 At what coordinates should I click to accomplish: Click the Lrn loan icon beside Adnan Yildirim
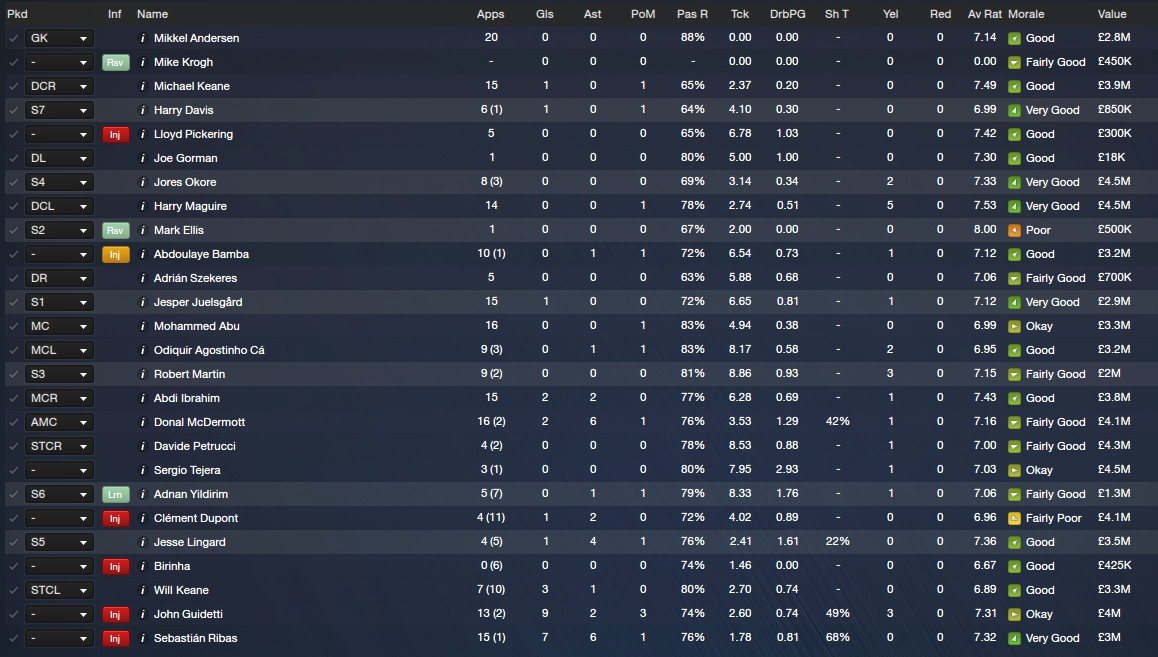pyautogui.click(x=115, y=494)
